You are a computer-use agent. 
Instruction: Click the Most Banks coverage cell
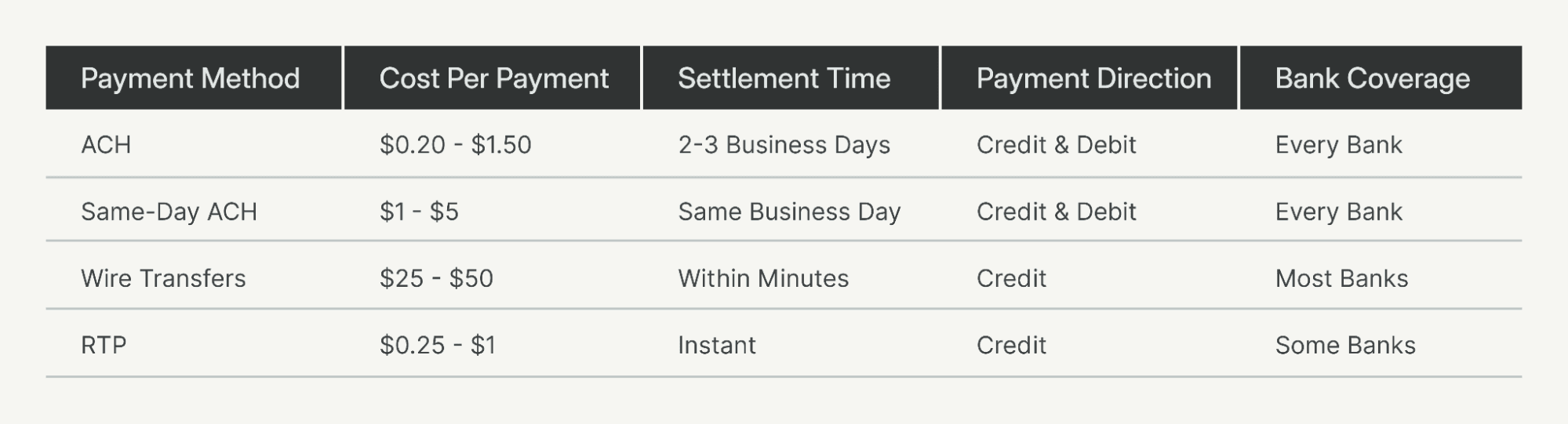(x=1341, y=278)
